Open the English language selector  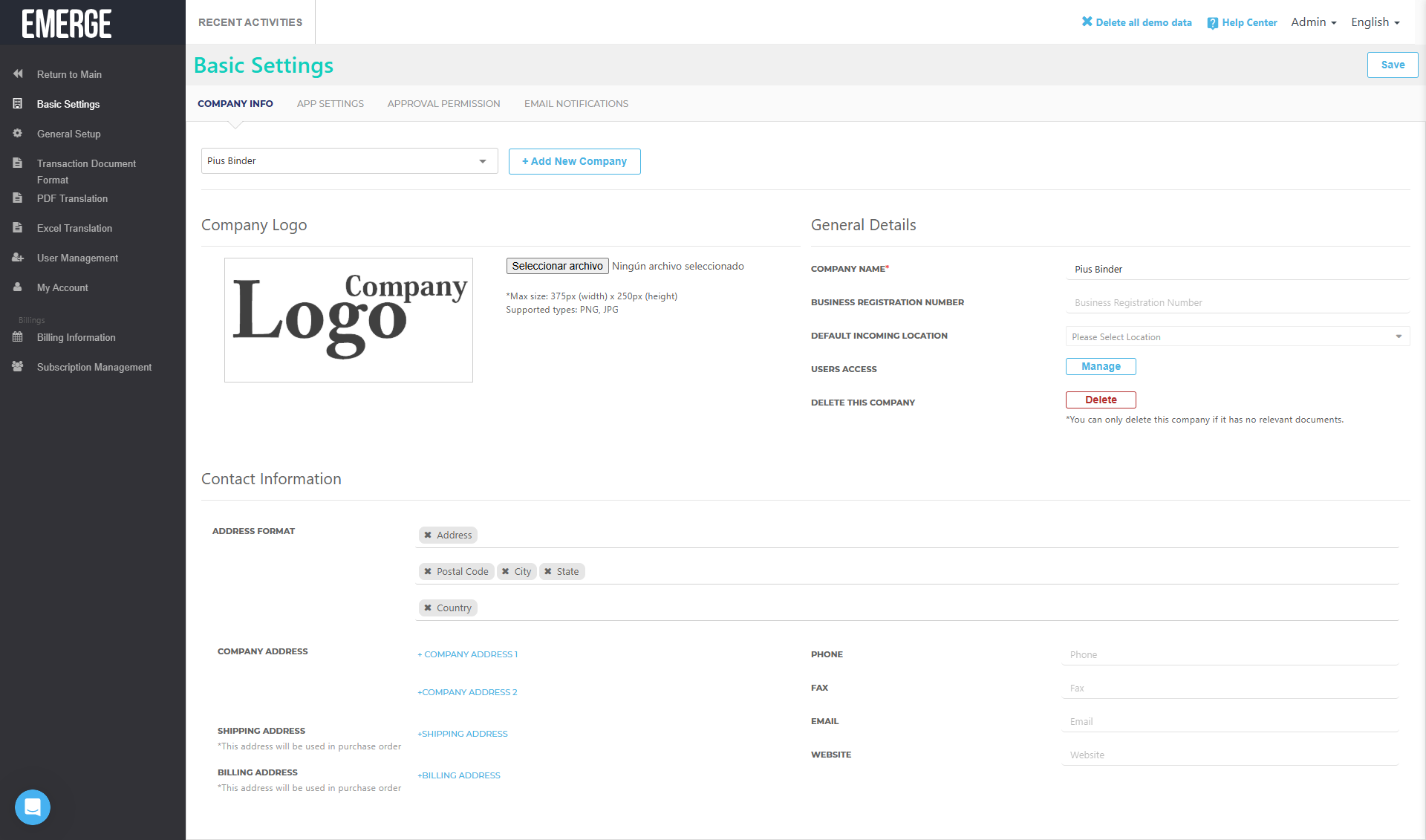[x=1375, y=22]
